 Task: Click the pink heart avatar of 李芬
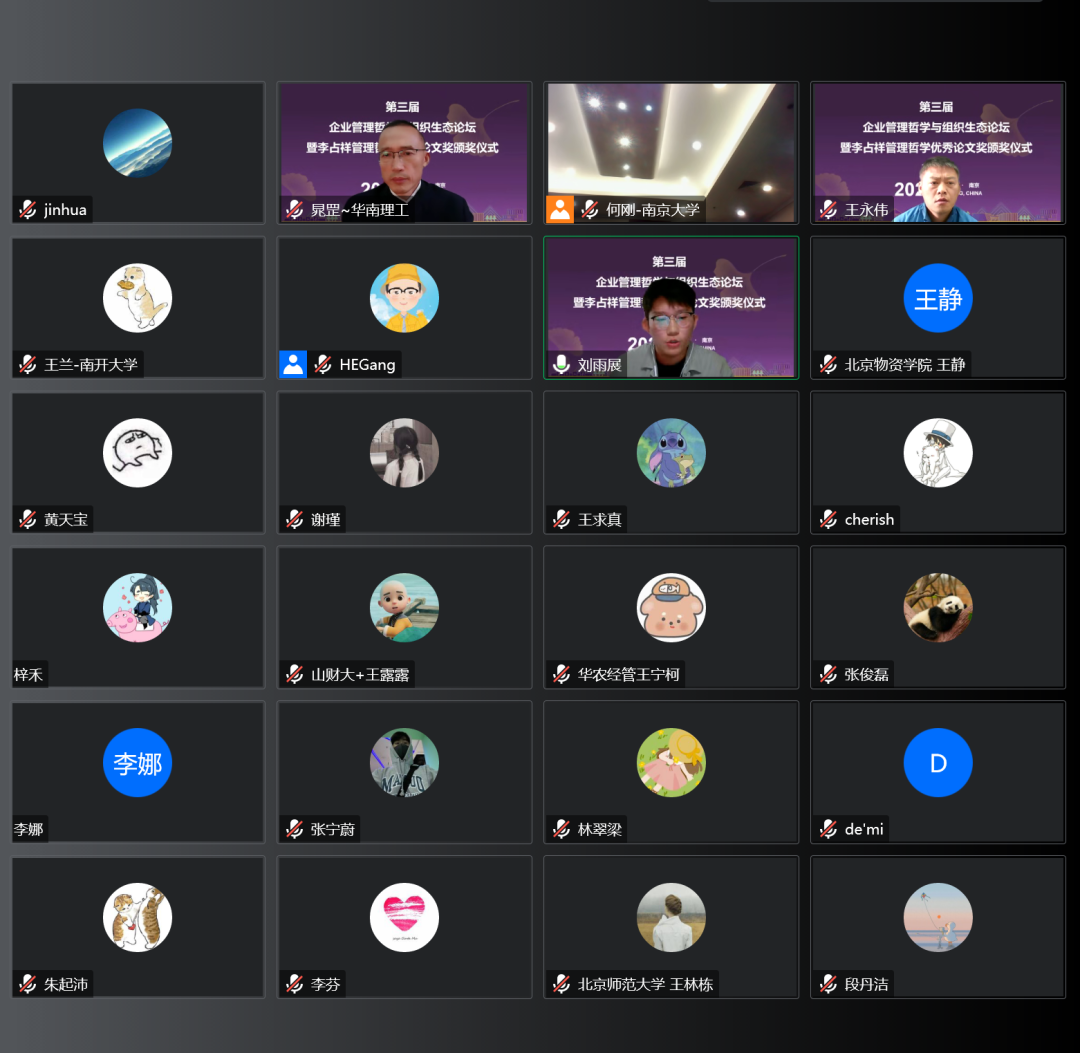click(x=404, y=917)
